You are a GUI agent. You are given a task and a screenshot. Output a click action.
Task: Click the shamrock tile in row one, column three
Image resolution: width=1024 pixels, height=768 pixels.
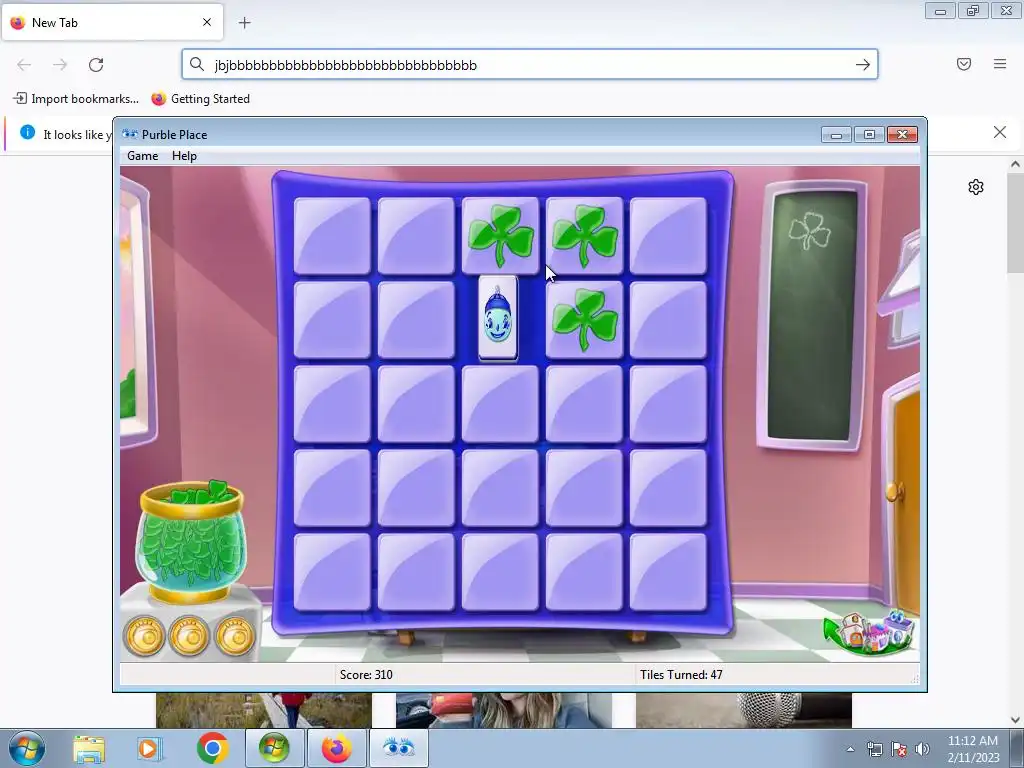[500, 236]
